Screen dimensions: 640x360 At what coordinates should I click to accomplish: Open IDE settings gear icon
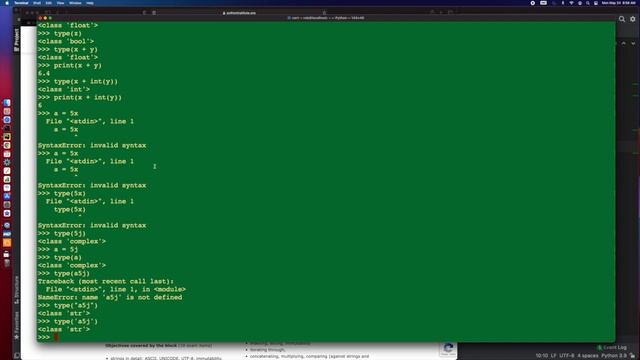coord(633,19)
